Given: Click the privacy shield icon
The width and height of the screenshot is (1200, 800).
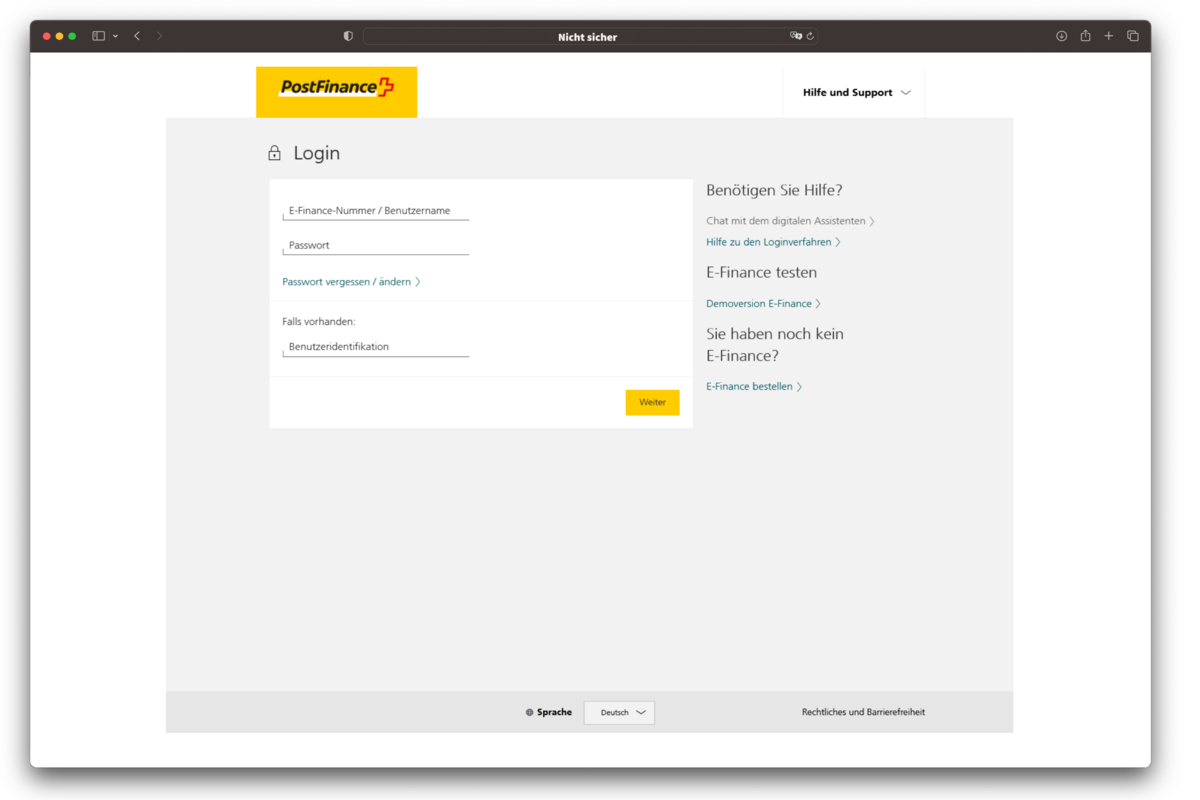Looking at the screenshot, I should [x=348, y=36].
